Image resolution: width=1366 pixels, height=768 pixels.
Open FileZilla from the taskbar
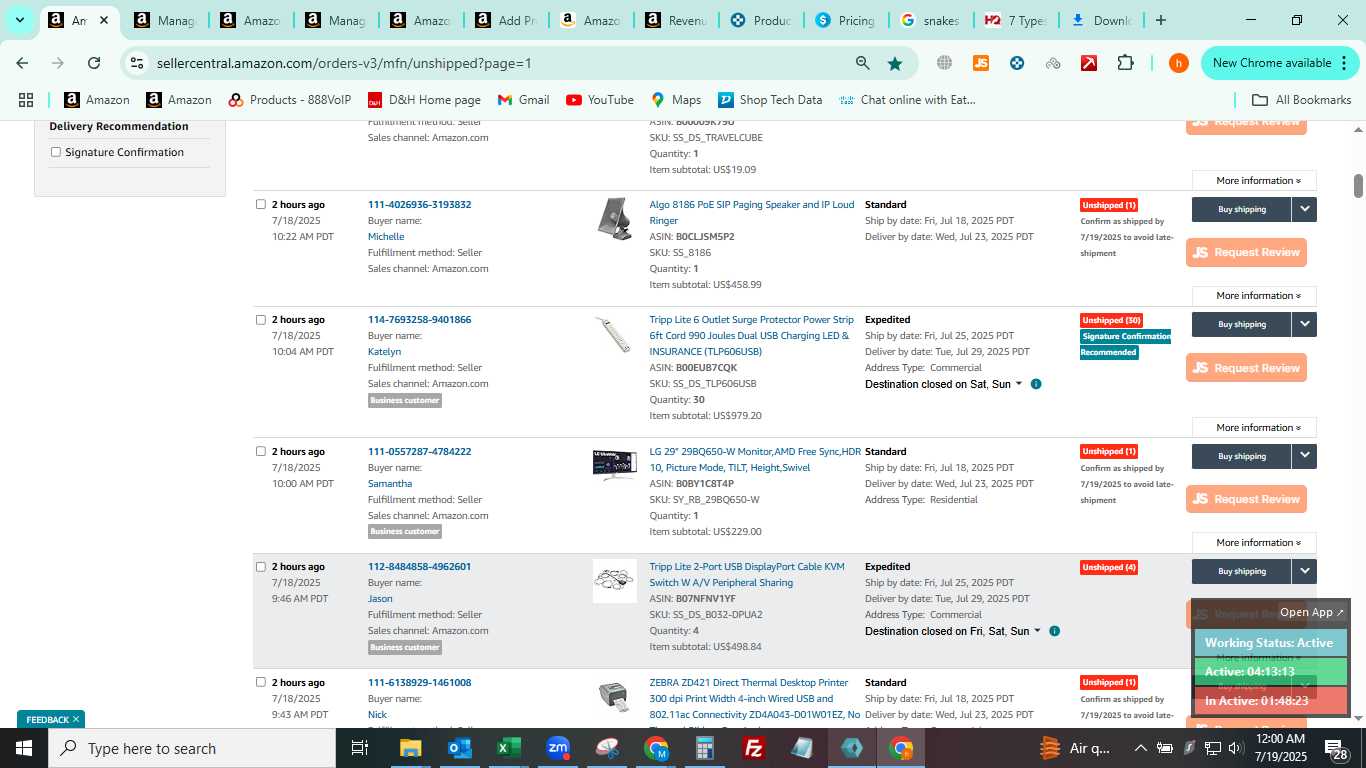pos(754,748)
